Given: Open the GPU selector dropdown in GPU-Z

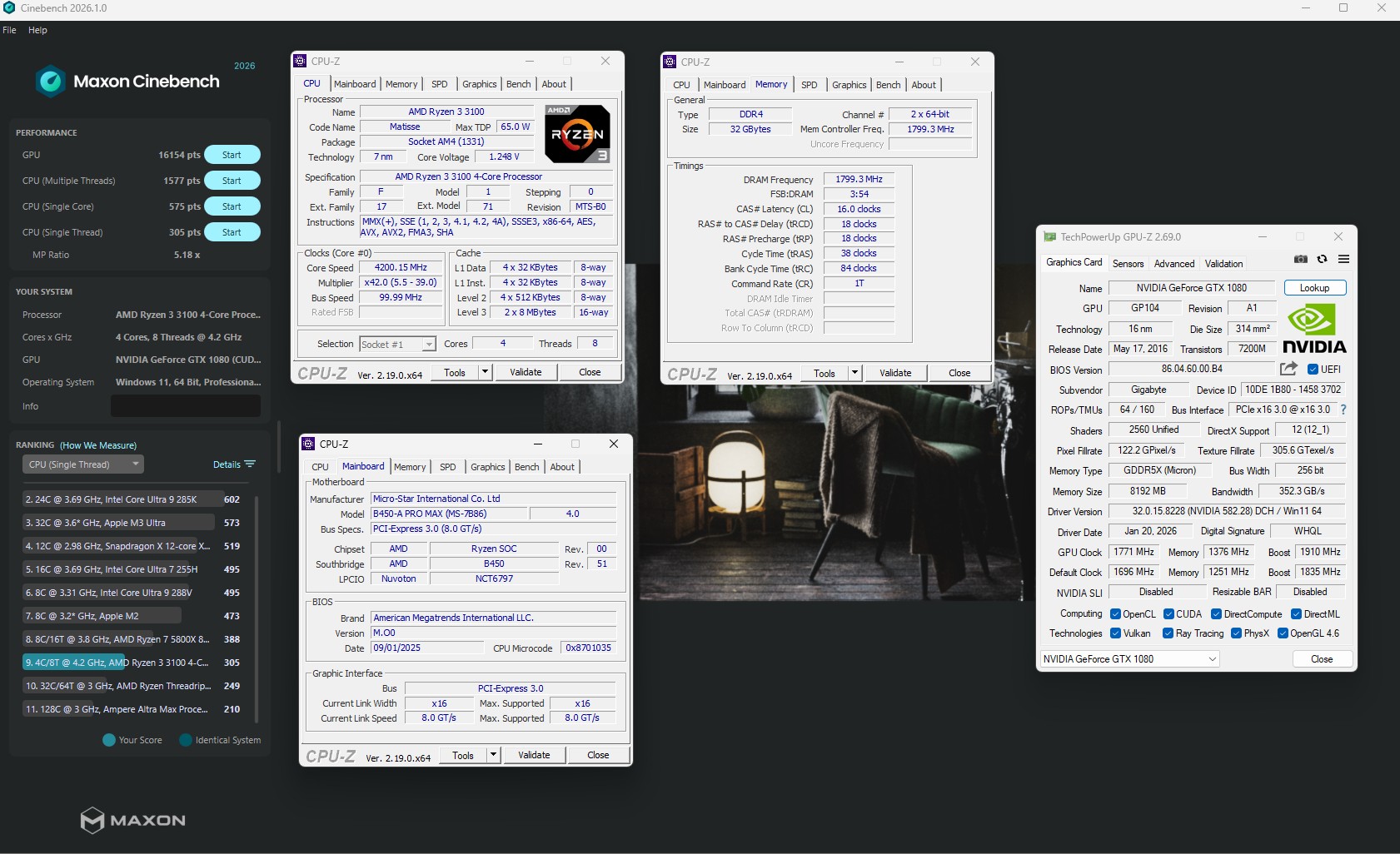Looking at the screenshot, I should point(1129,659).
